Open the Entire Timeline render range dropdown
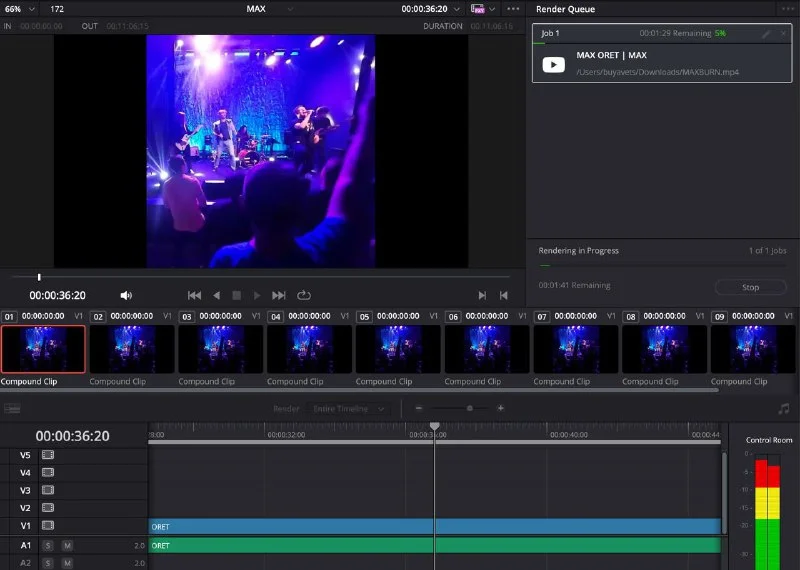 point(341,408)
